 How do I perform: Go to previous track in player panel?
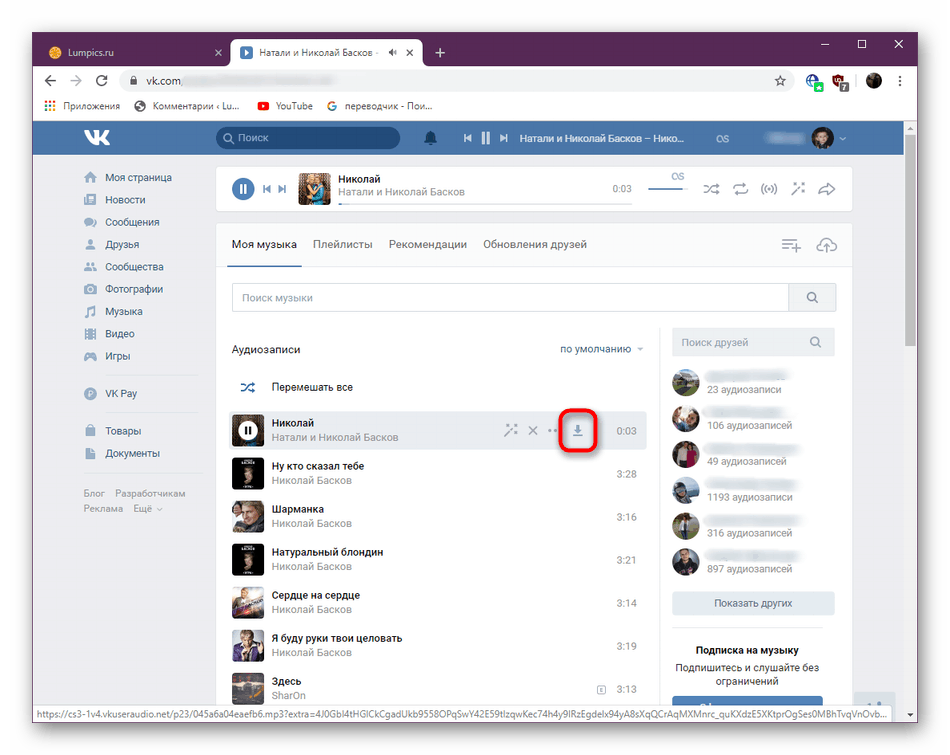(x=267, y=189)
